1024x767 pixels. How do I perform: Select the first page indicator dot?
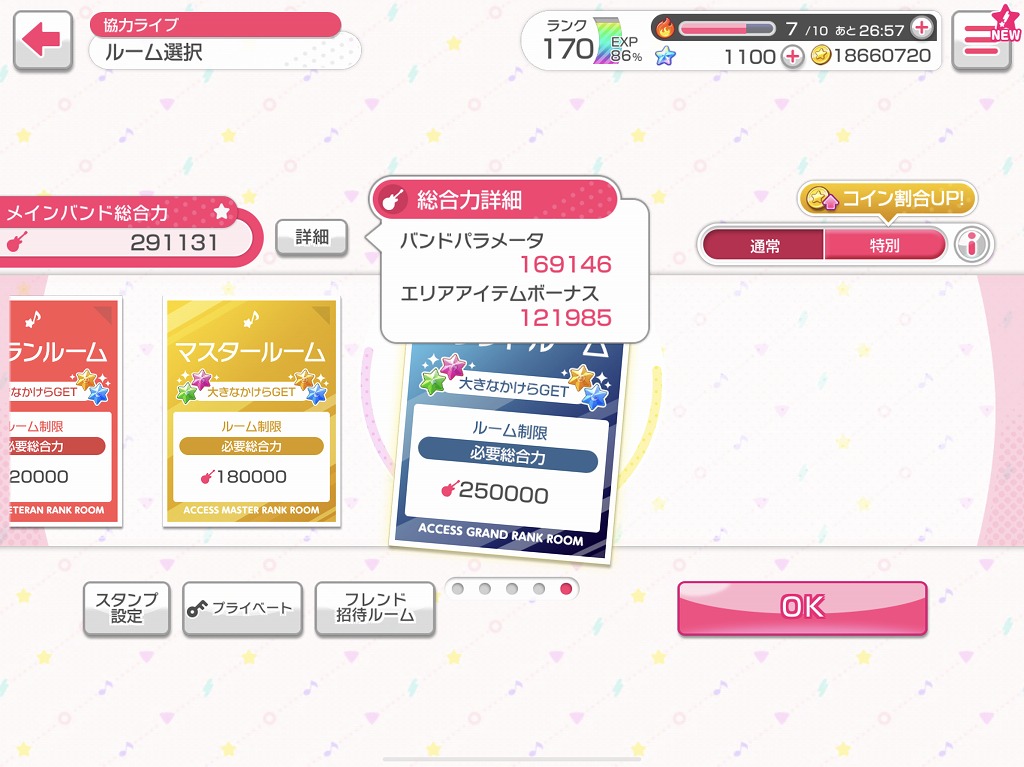point(458,589)
